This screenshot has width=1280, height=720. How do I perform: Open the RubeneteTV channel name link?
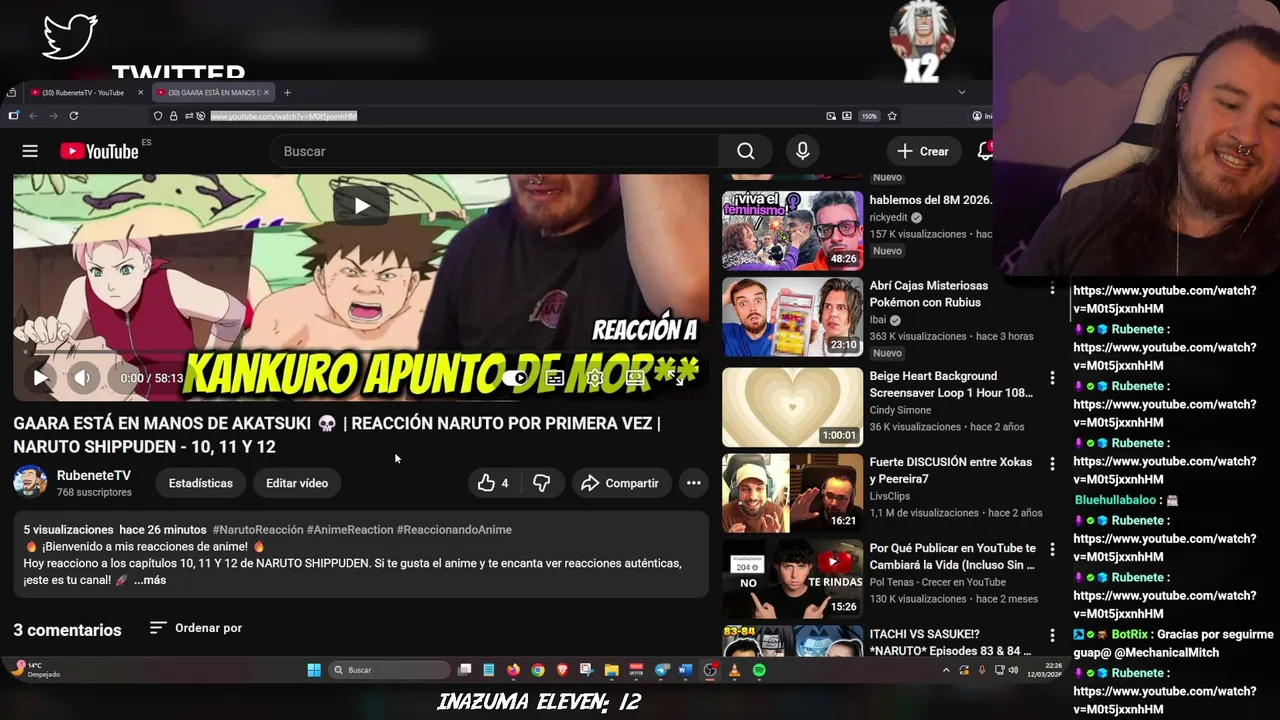[94, 475]
